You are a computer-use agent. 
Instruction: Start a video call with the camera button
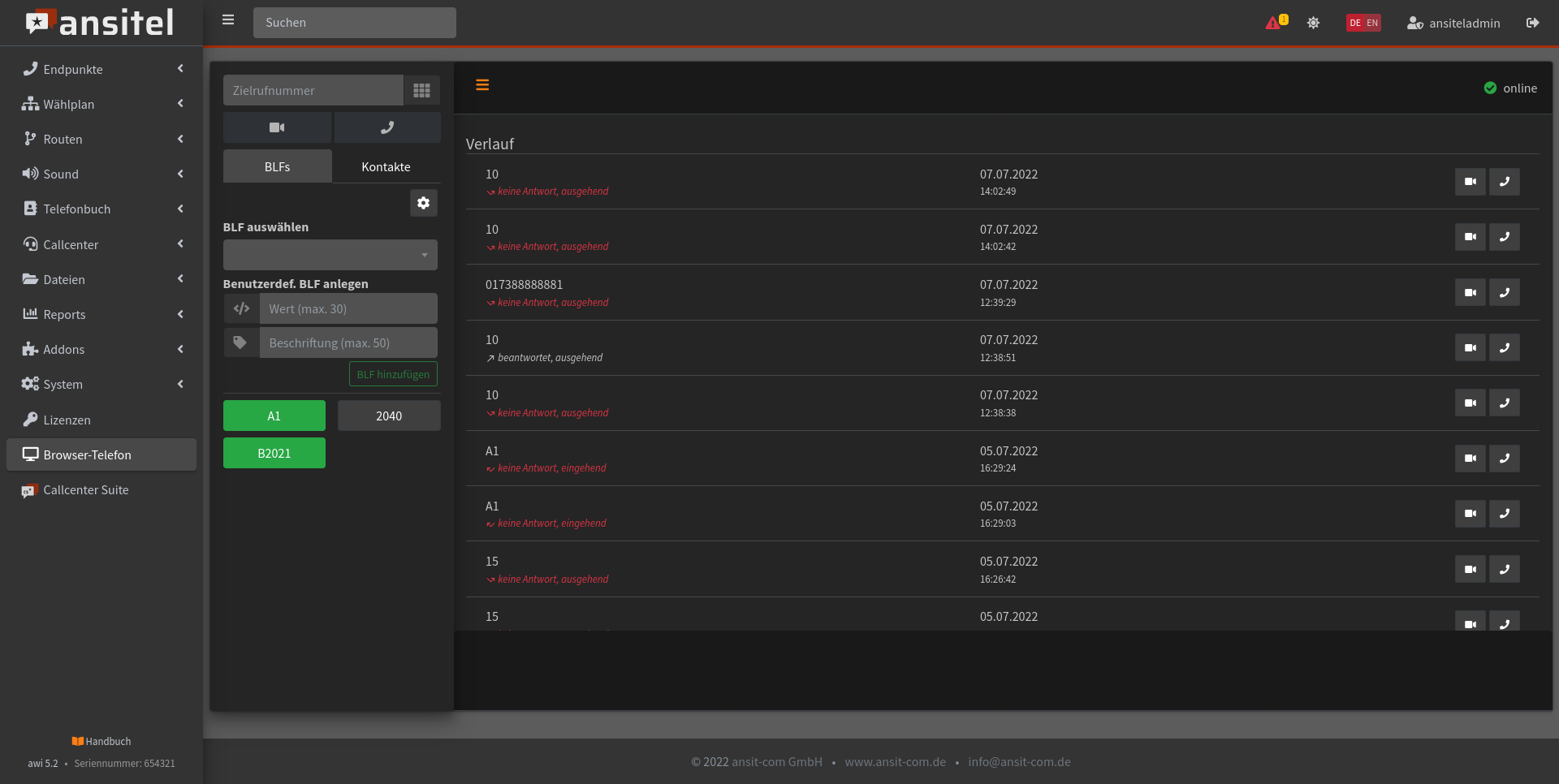(x=277, y=127)
